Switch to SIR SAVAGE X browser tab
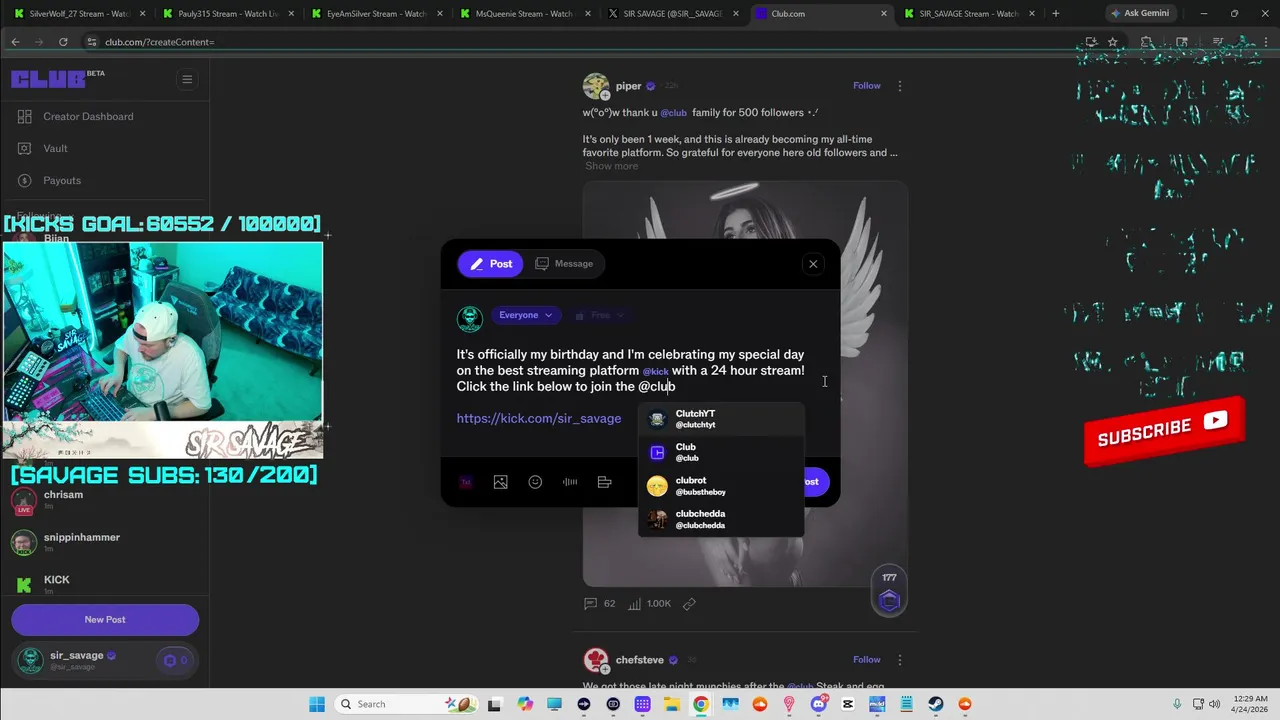This screenshot has width=1280, height=720. [x=672, y=14]
